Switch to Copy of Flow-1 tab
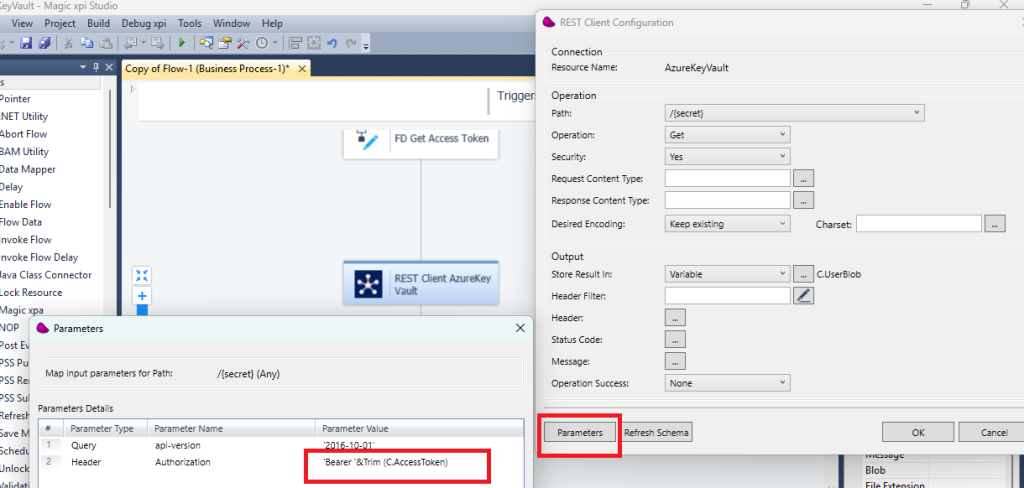 (x=208, y=68)
